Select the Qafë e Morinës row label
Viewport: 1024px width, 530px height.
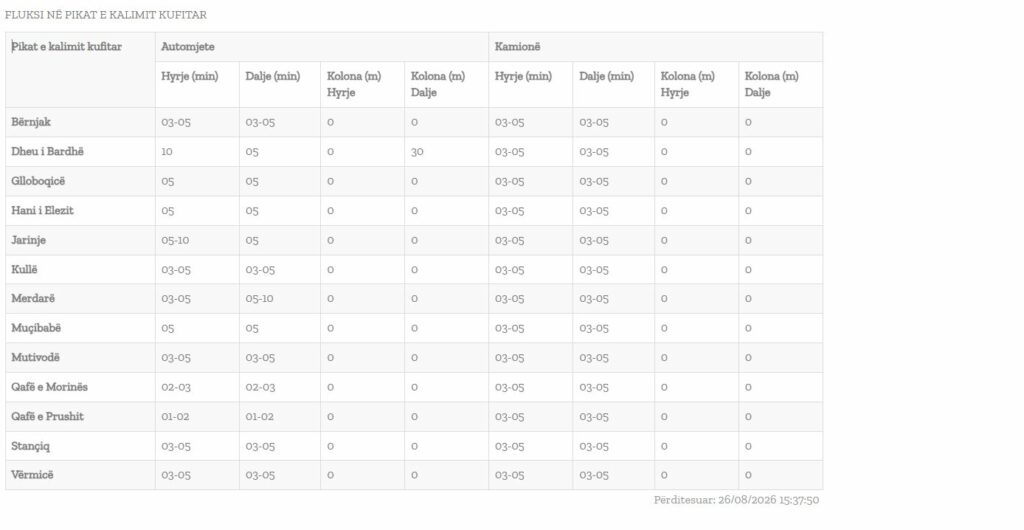pyautogui.click(x=49, y=387)
